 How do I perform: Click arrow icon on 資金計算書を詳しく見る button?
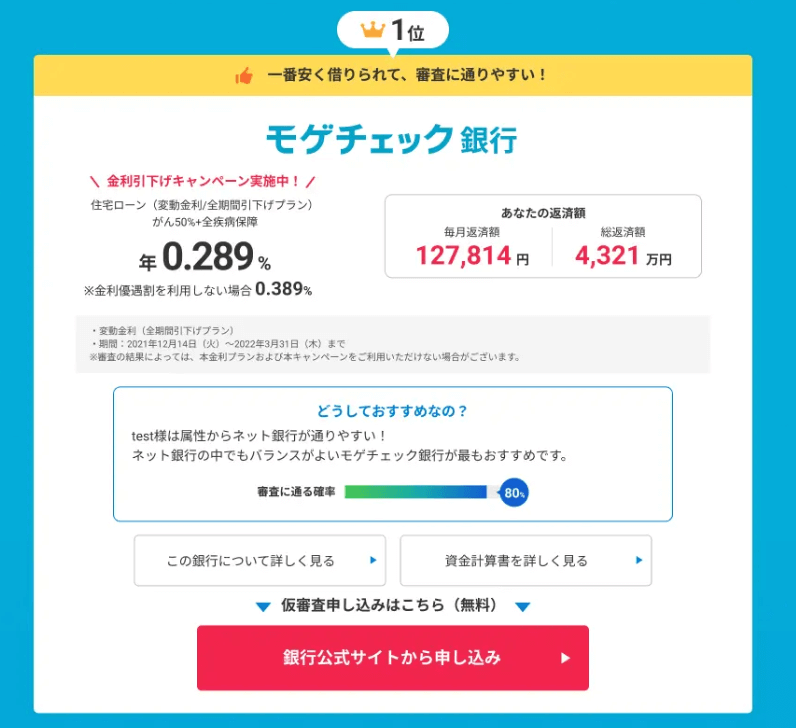click(x=639, y=560)
